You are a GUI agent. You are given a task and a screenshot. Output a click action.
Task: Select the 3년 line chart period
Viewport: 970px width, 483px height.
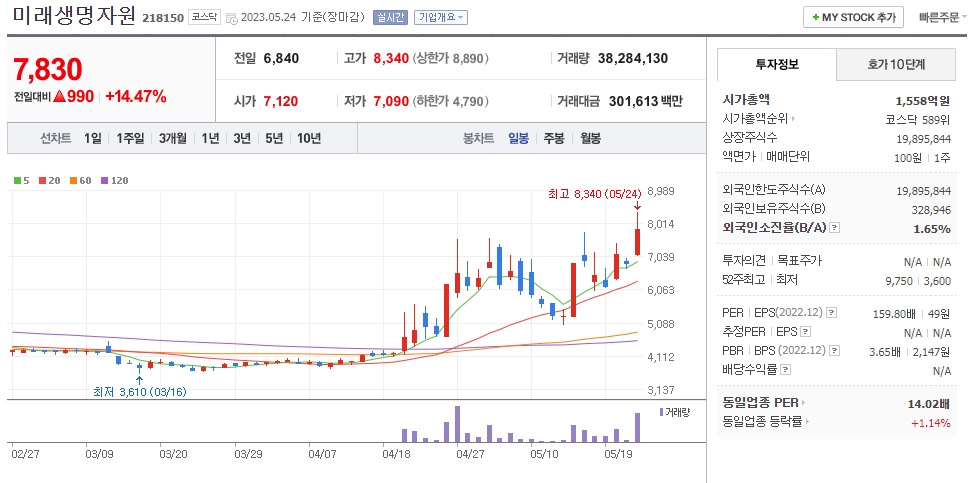coord(242,138)
